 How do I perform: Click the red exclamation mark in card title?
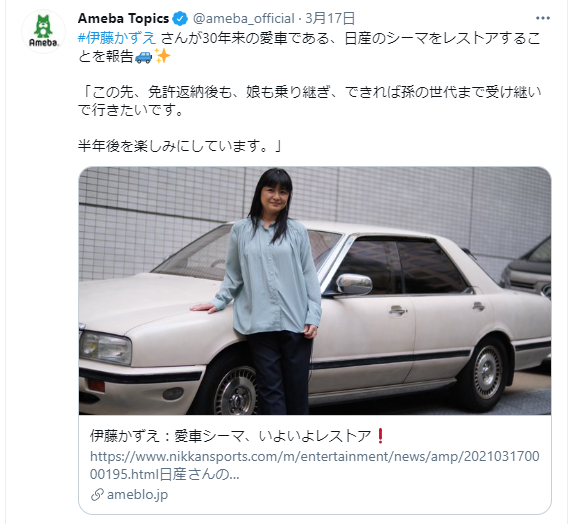pos(380,436)
